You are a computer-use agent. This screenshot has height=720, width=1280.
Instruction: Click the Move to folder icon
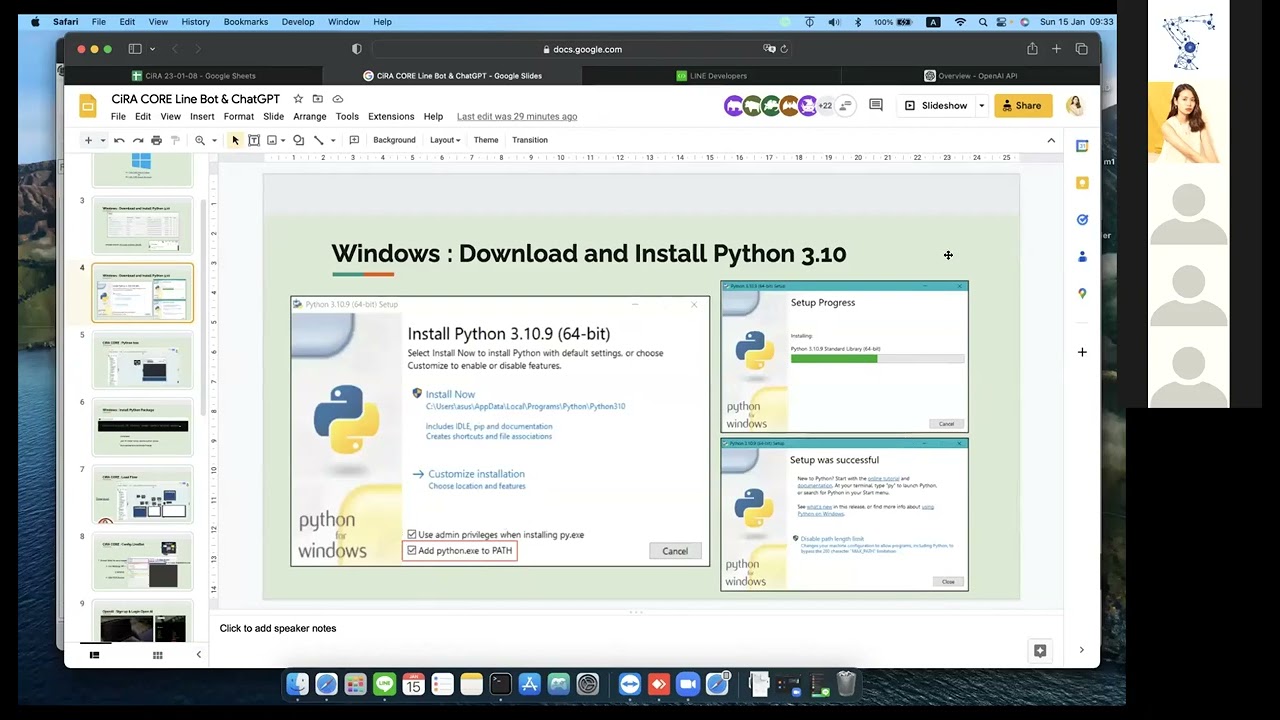point(318,99)
